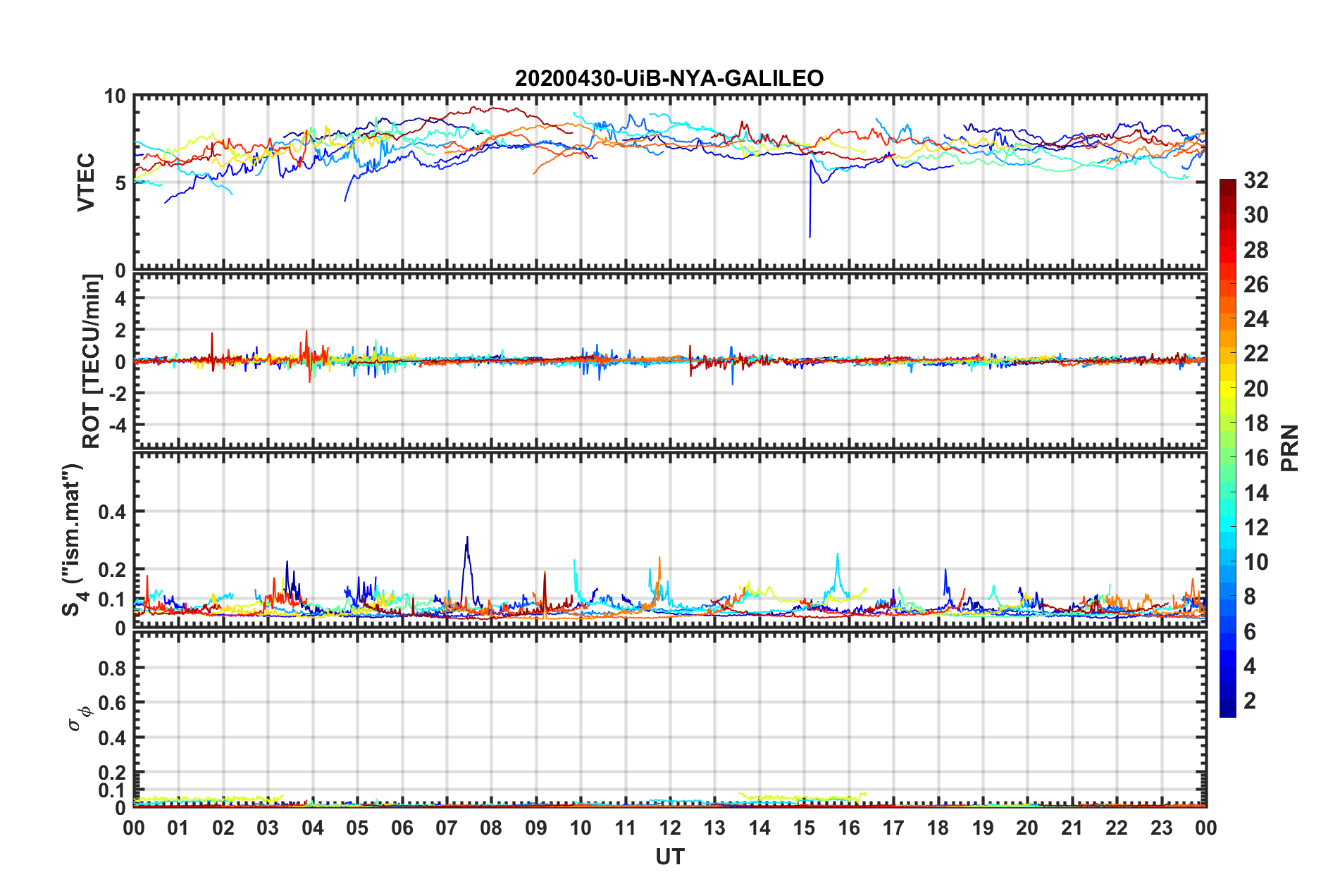Click the UT x-axis label

(x=669, y=857)
